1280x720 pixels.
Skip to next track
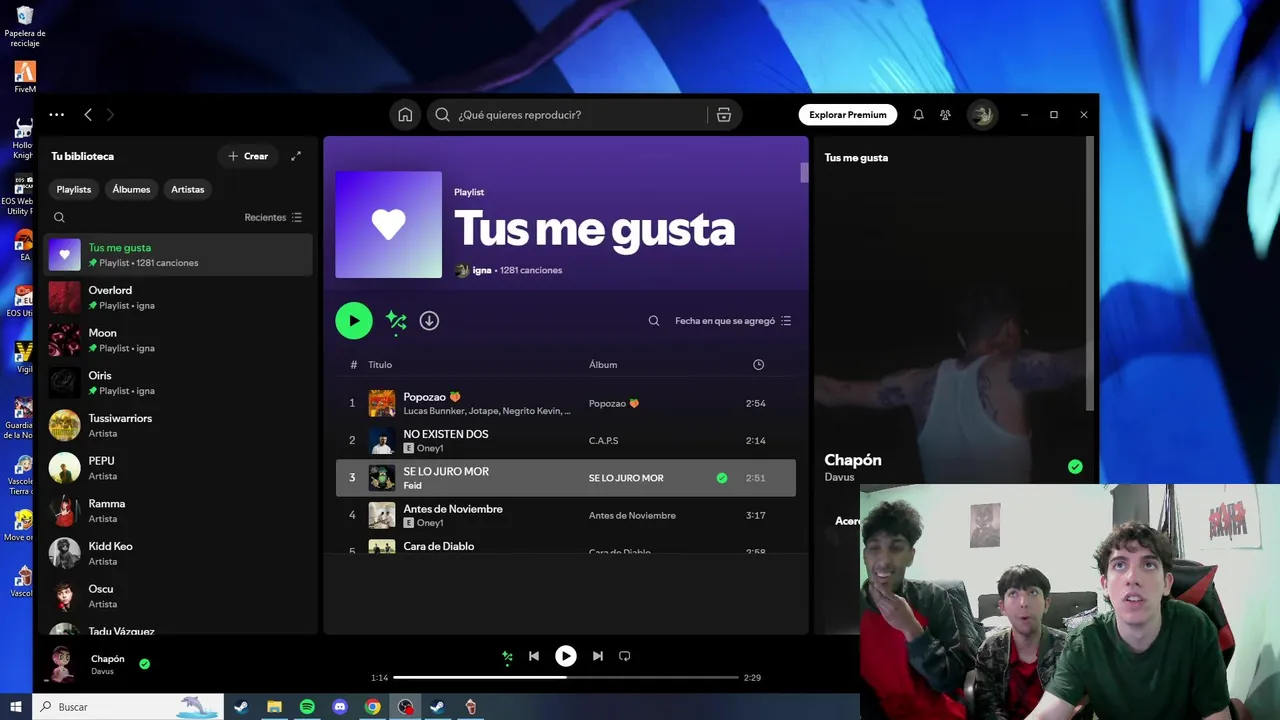click(x=598, y=656)
